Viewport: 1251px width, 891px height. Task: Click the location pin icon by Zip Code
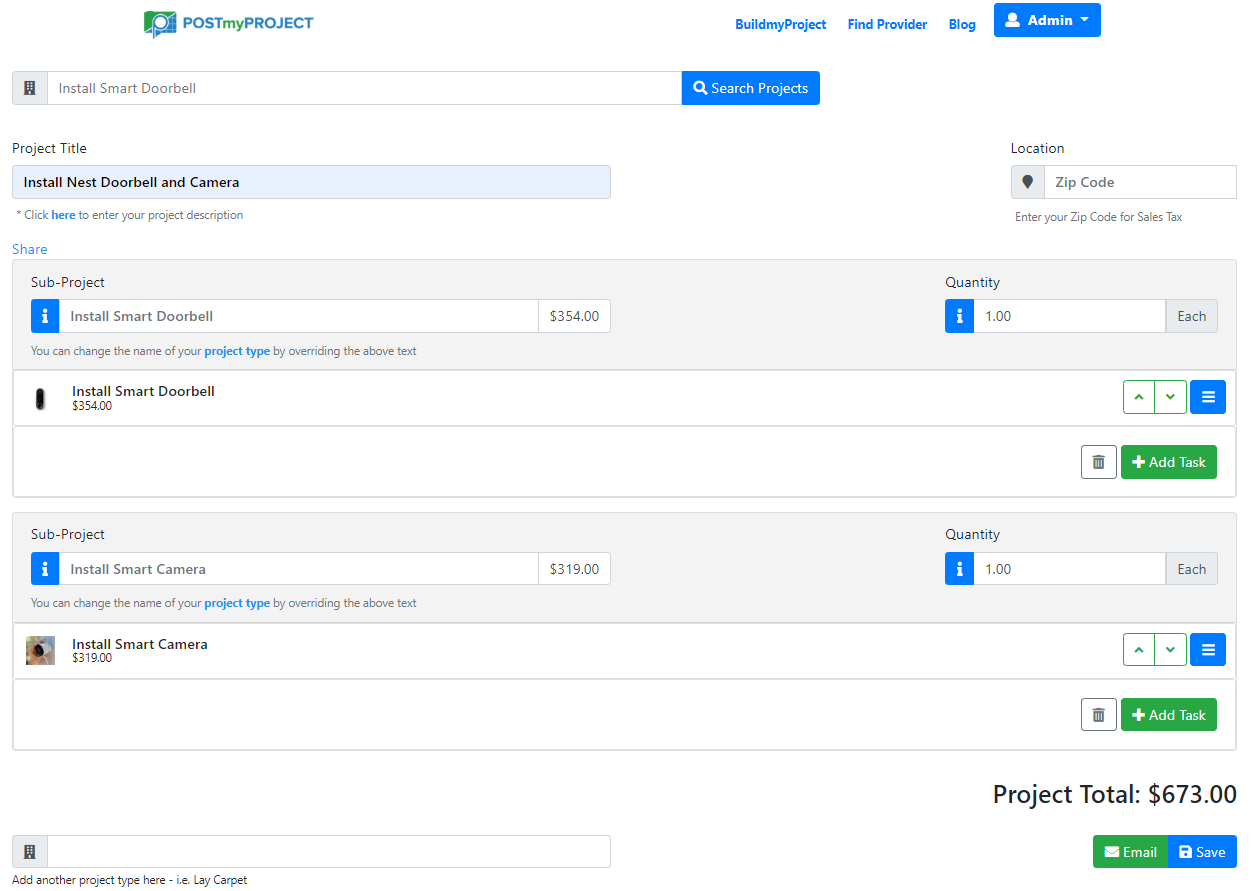click(x=1027, y=182)
